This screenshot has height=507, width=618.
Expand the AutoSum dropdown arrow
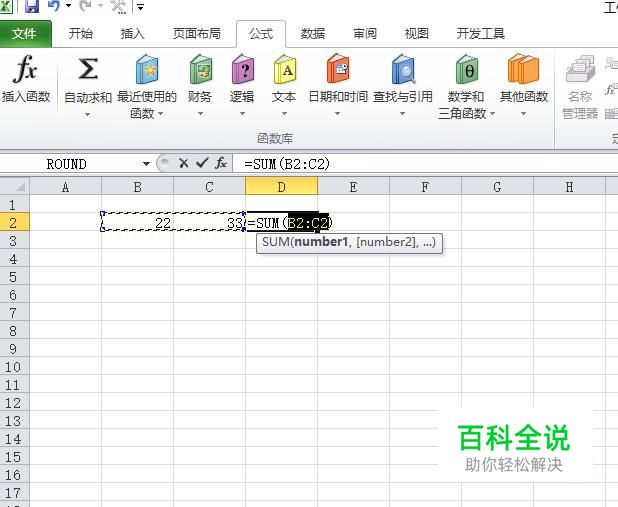(87, 115)
